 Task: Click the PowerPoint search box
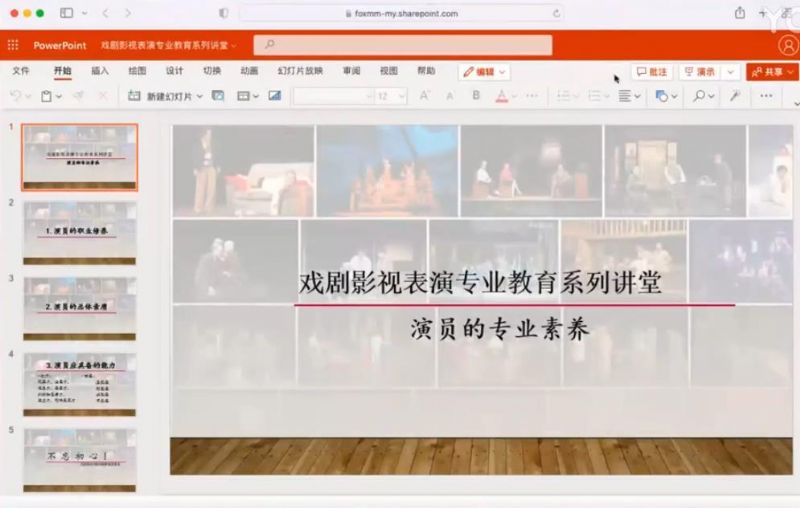pos(402,45)
